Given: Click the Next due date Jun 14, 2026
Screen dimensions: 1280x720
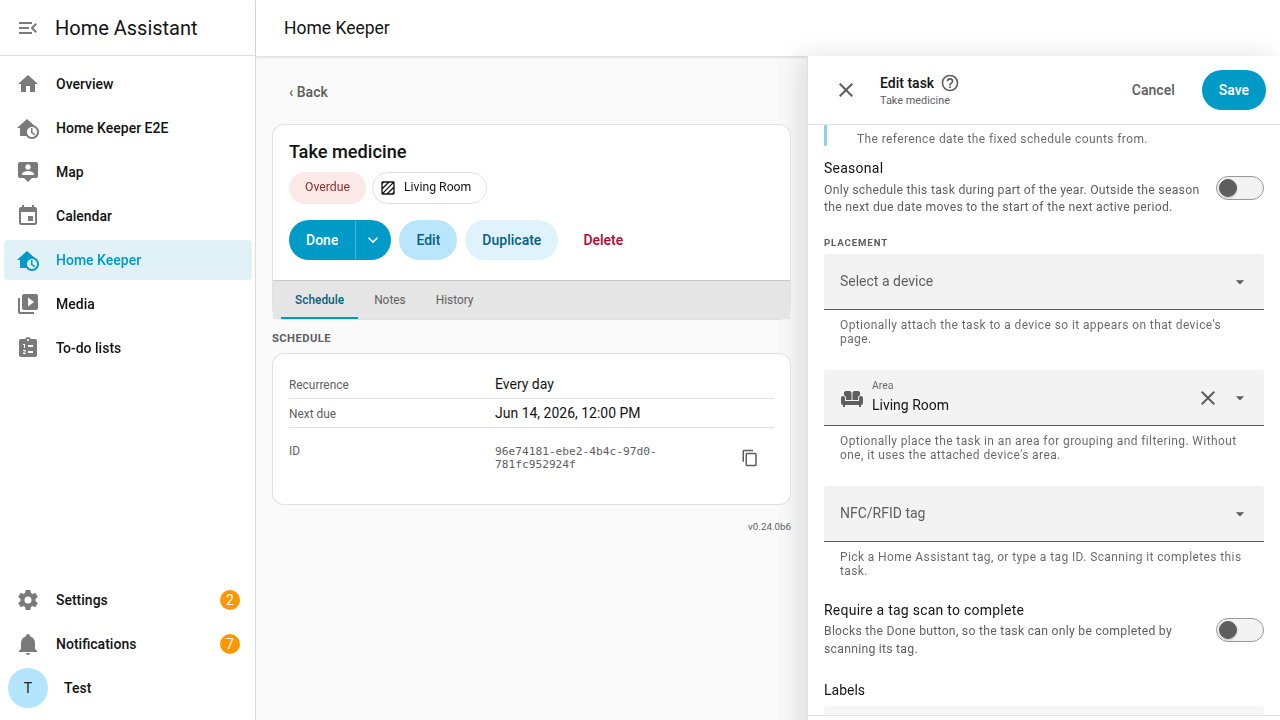Looking at the screenshot, I should tap(567, 413).
